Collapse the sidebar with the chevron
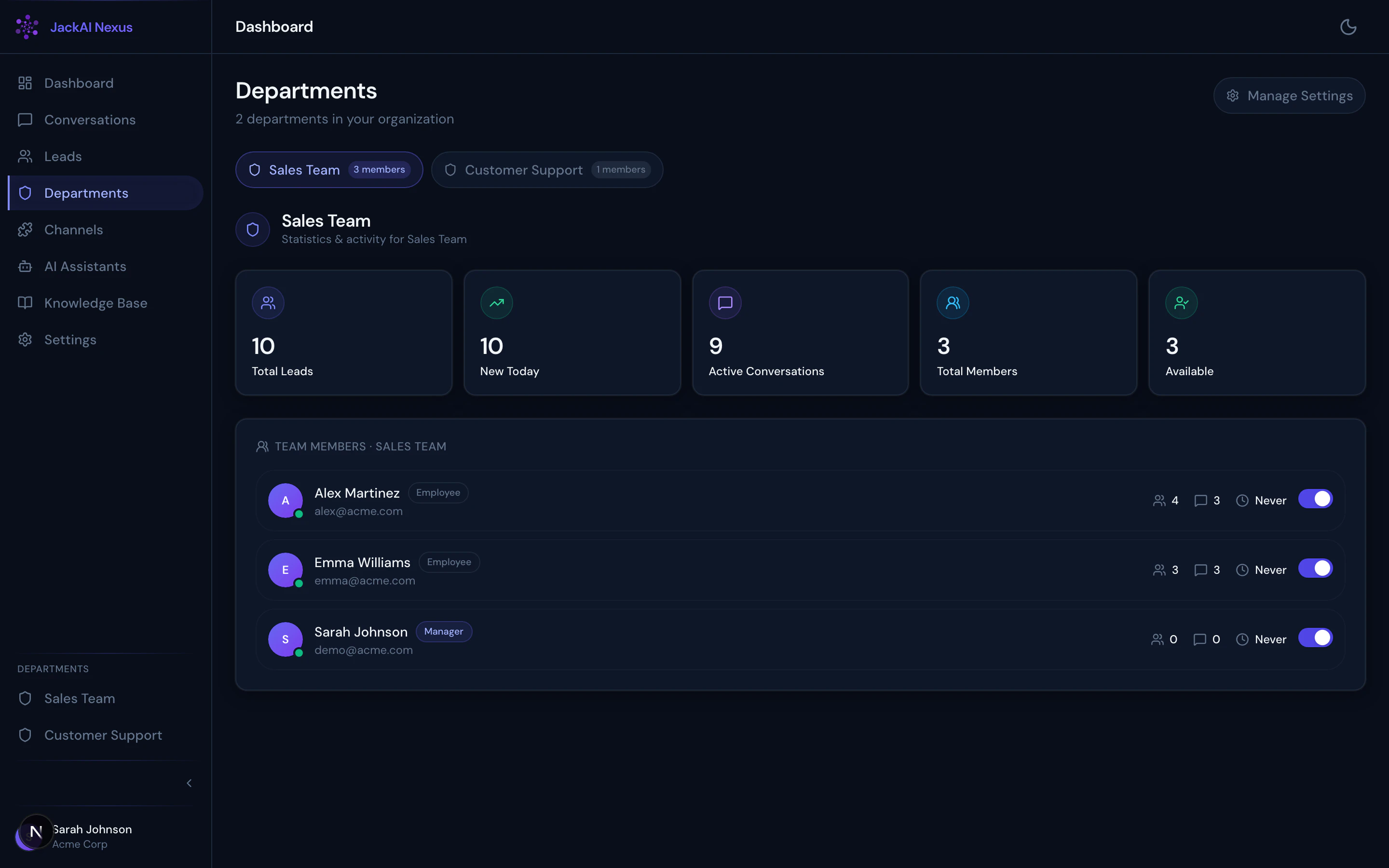Viewport: 1389px width, 868px height. [x=189, y=783]
